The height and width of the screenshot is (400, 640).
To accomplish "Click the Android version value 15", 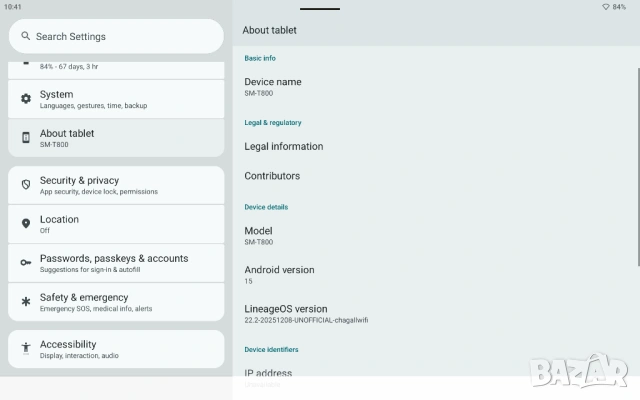I will (248, 281).
